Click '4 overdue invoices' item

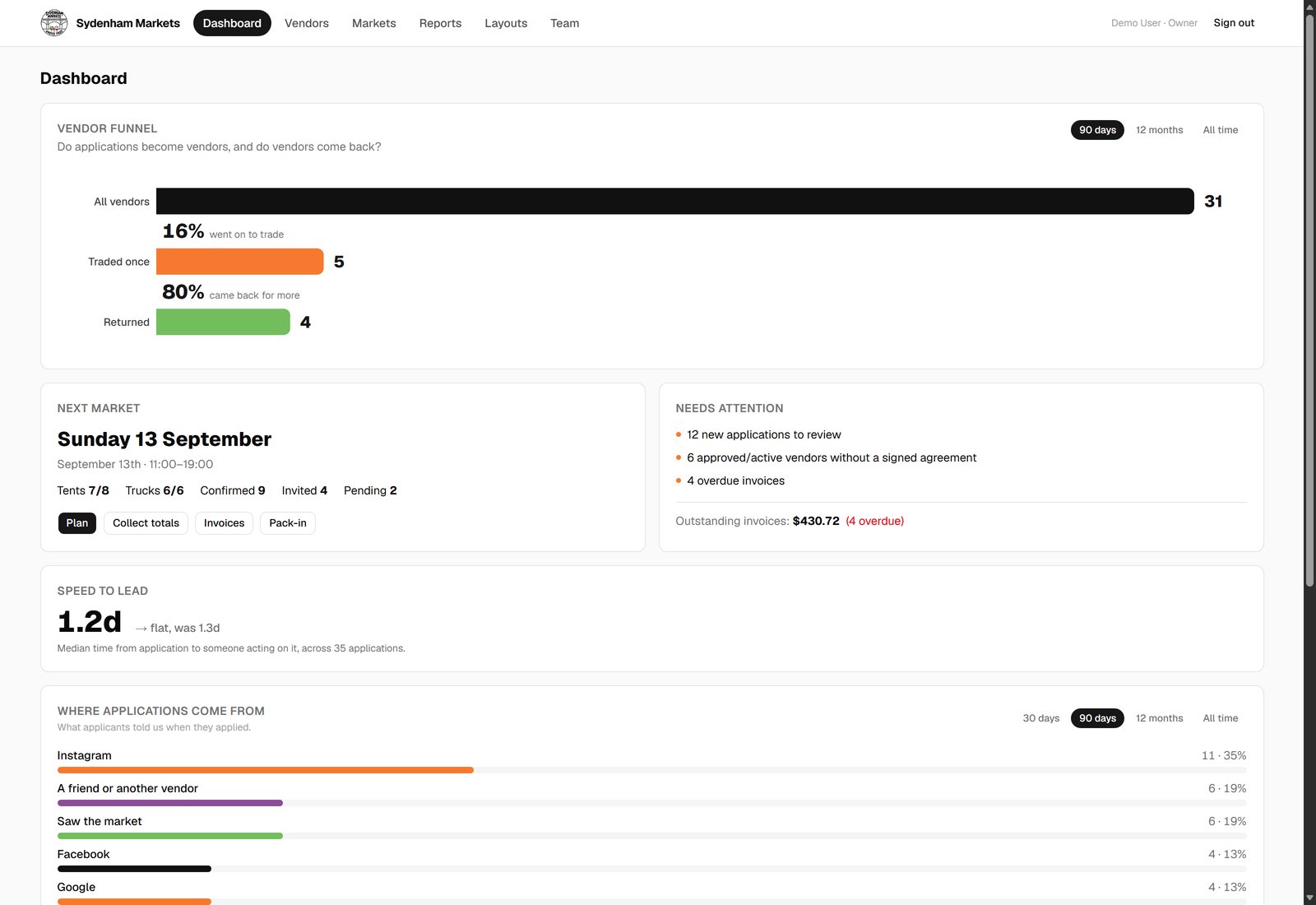(736, 480)
